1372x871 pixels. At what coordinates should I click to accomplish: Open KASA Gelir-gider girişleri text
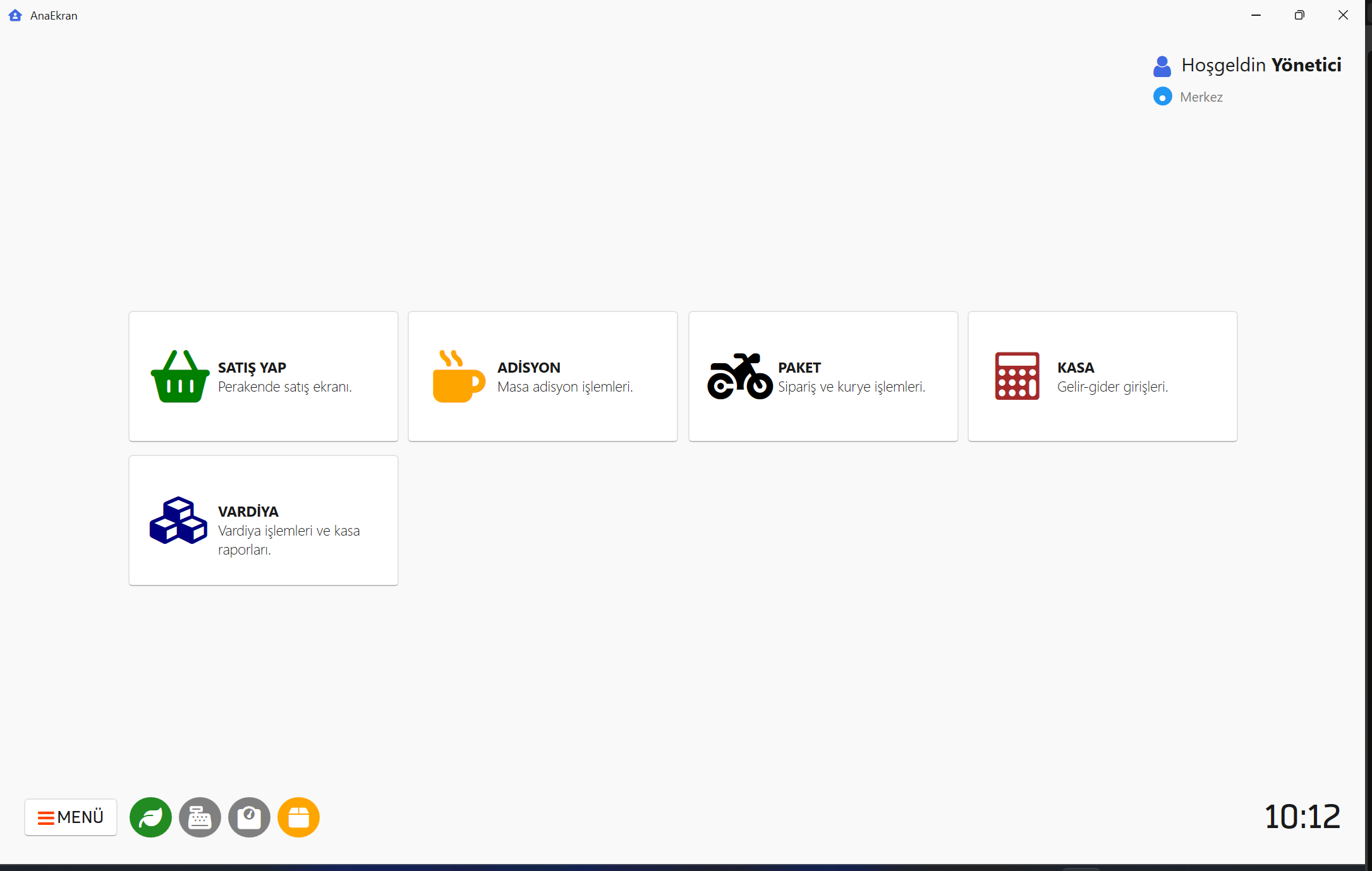click(1112, 387)
